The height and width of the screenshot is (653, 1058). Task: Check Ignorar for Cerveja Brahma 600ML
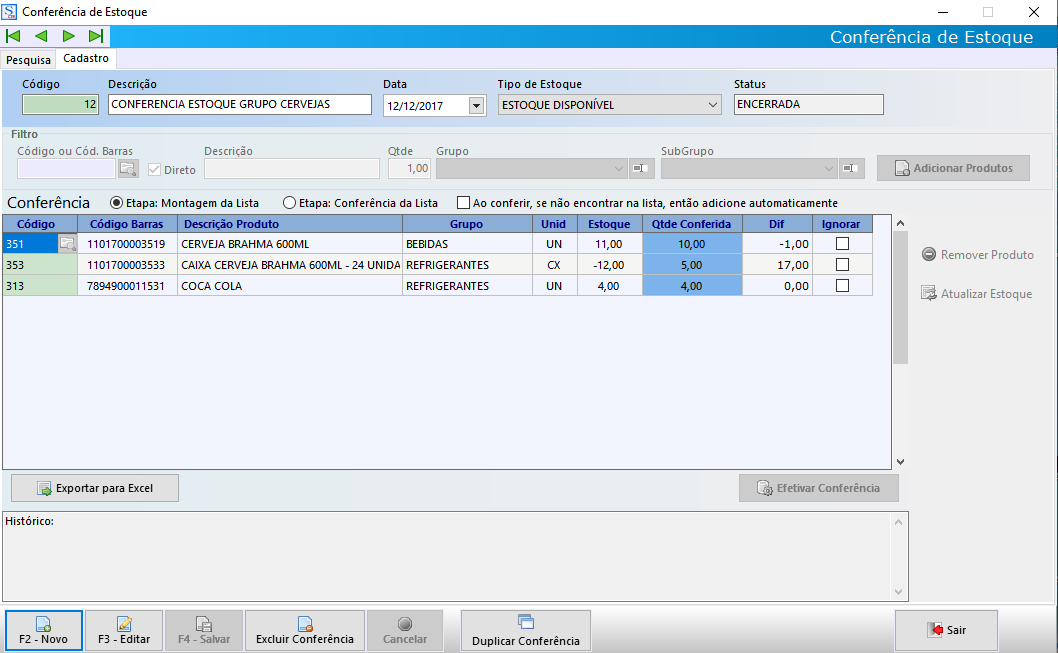pyautogui.click(x=842, y=243)
